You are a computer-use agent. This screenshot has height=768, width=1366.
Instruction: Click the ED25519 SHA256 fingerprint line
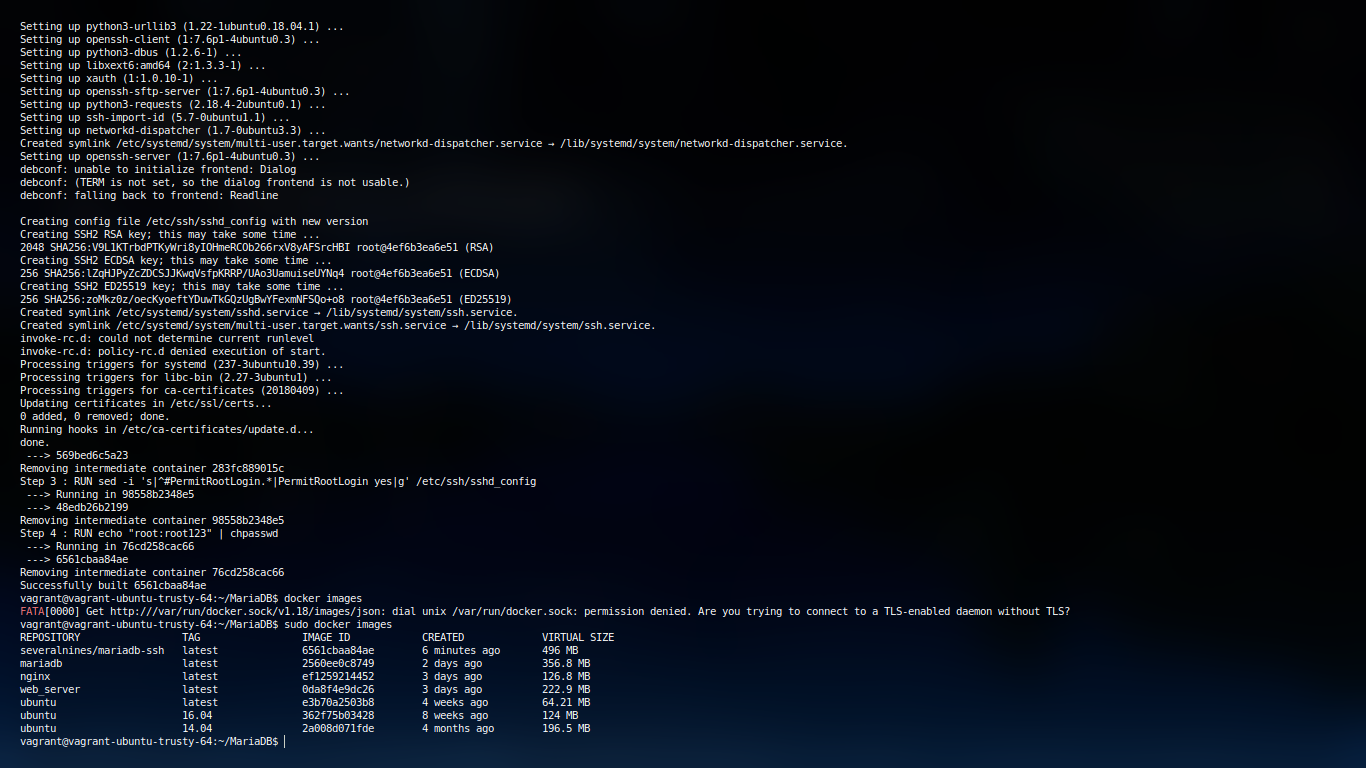pyautogui.click(x=266, y=300)
